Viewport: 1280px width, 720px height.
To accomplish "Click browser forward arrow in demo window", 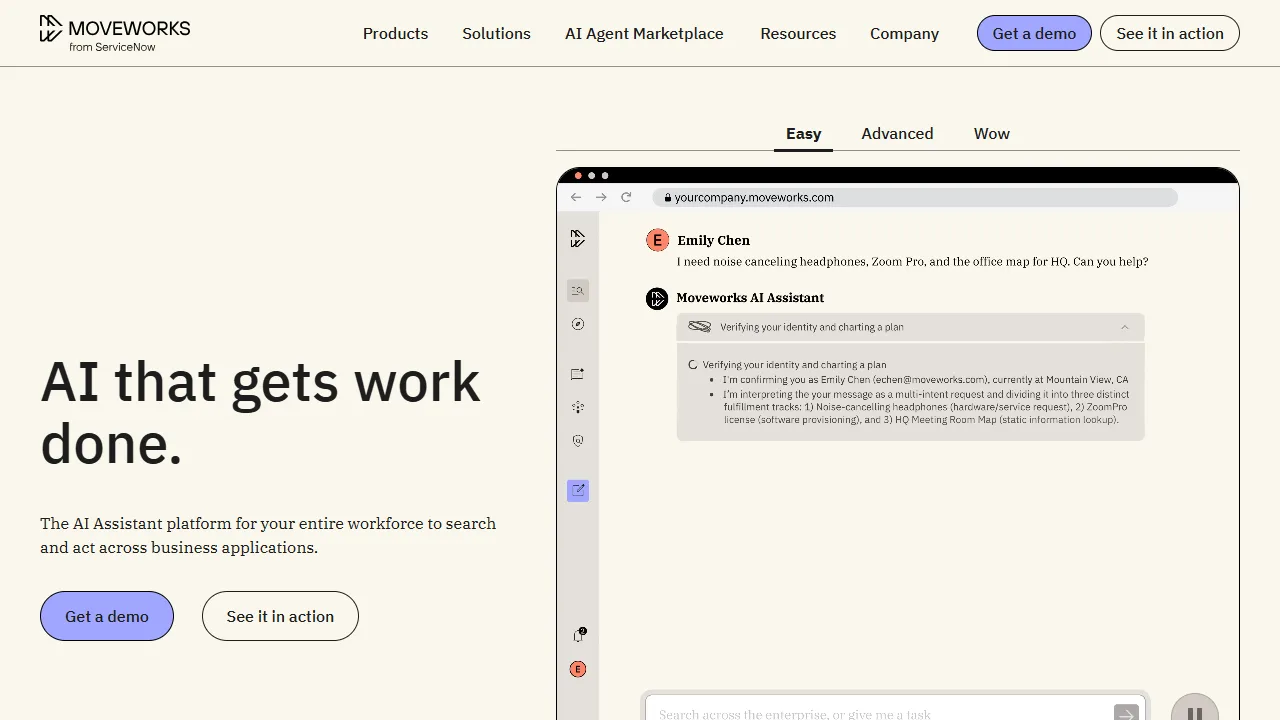I will tap(601, 197).
